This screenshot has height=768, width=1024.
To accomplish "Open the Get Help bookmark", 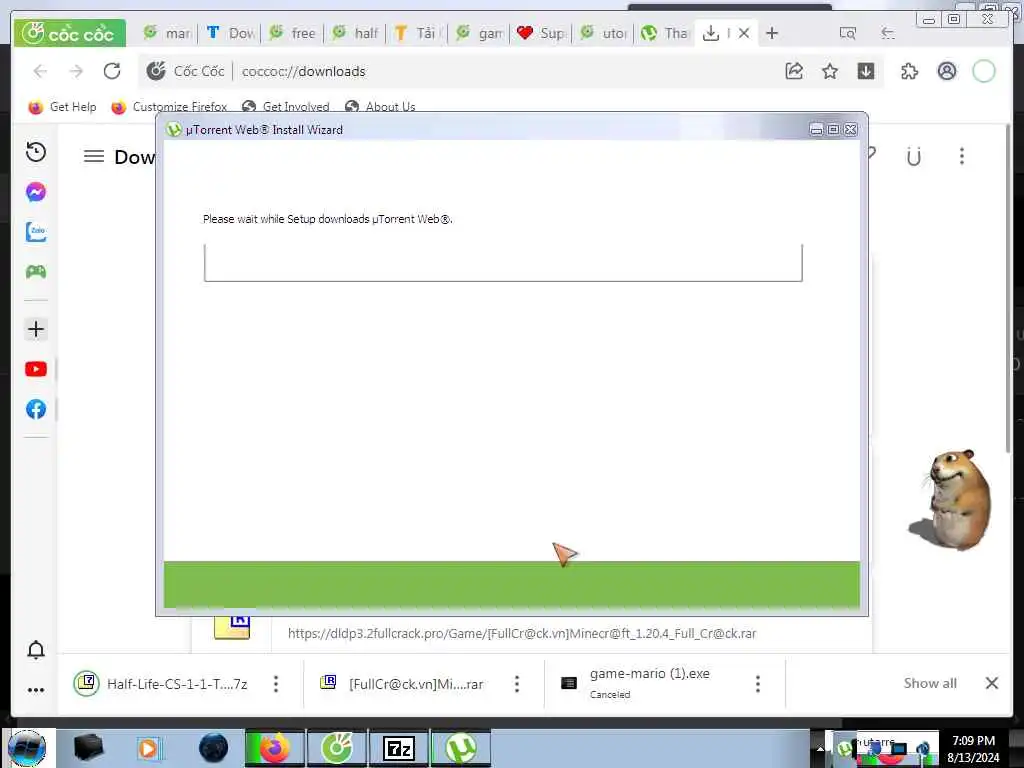I will 63,106.
